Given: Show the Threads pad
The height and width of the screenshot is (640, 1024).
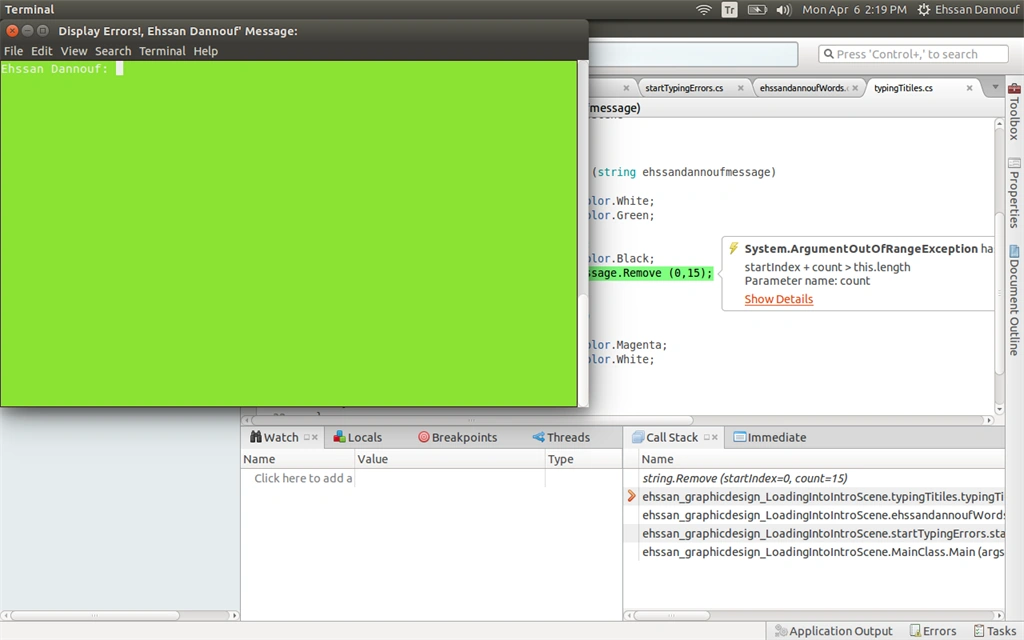Looking at the screenshot, I should pos(561,438).
